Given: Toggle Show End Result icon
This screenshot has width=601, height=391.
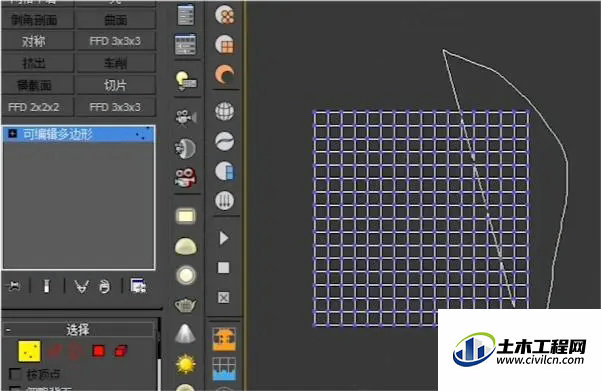Looking at the screenshot, I should 46,286.
